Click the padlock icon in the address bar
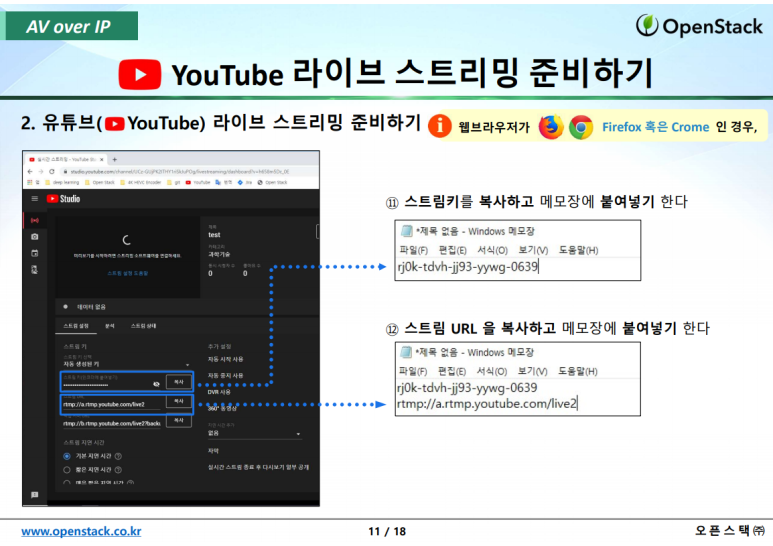This screenshot has height=546, width=773. pos(65,171)
